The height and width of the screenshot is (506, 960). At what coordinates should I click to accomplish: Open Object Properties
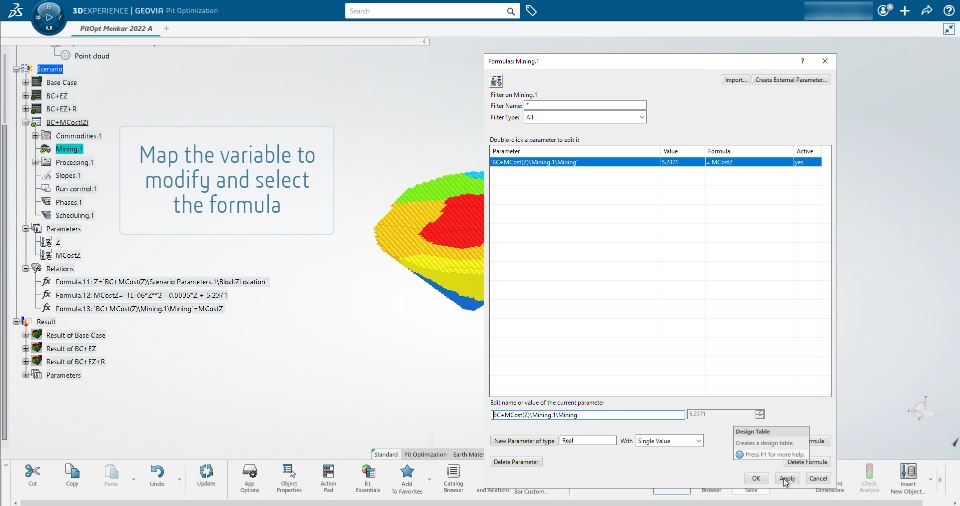pos(289,478)
